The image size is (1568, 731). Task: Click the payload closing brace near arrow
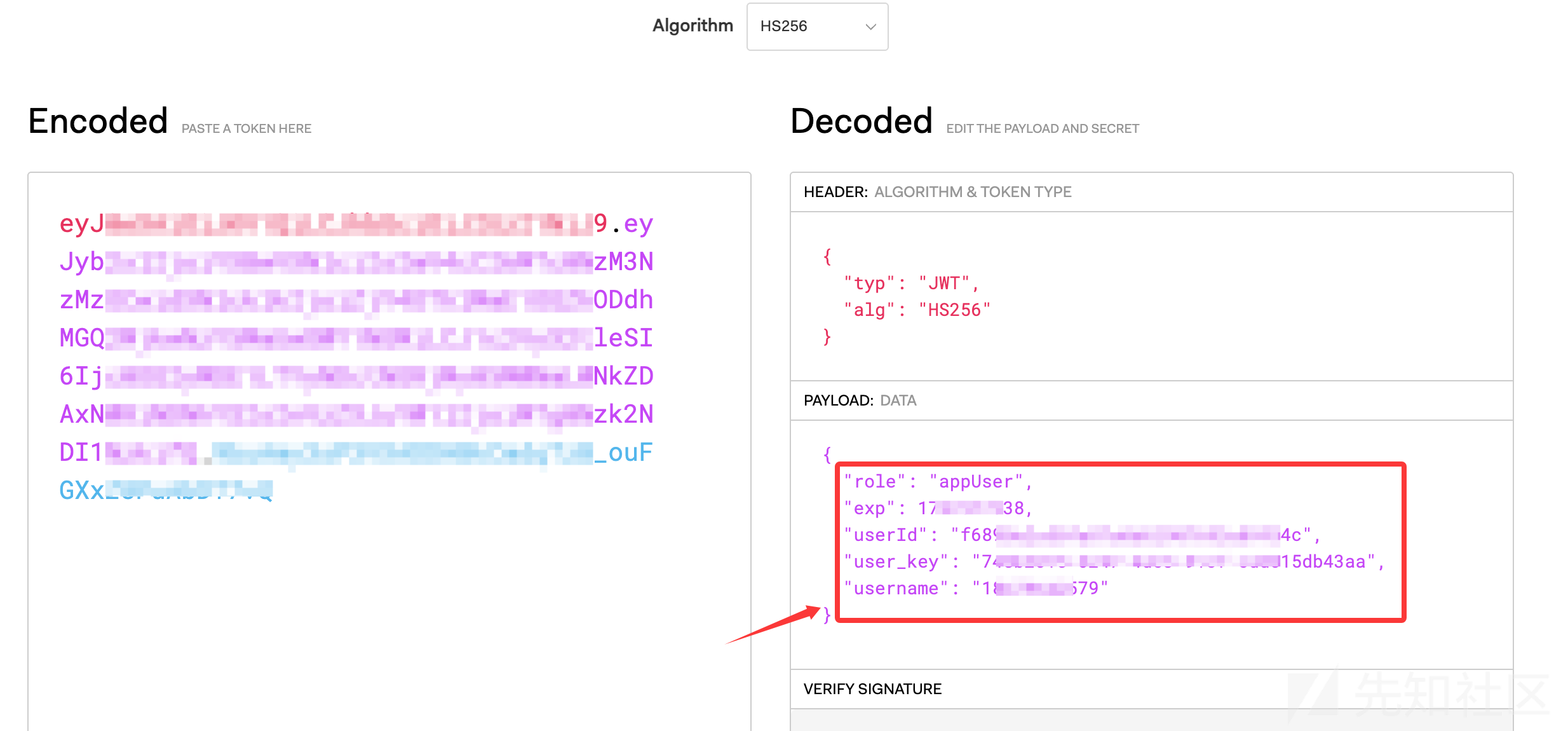827,615
